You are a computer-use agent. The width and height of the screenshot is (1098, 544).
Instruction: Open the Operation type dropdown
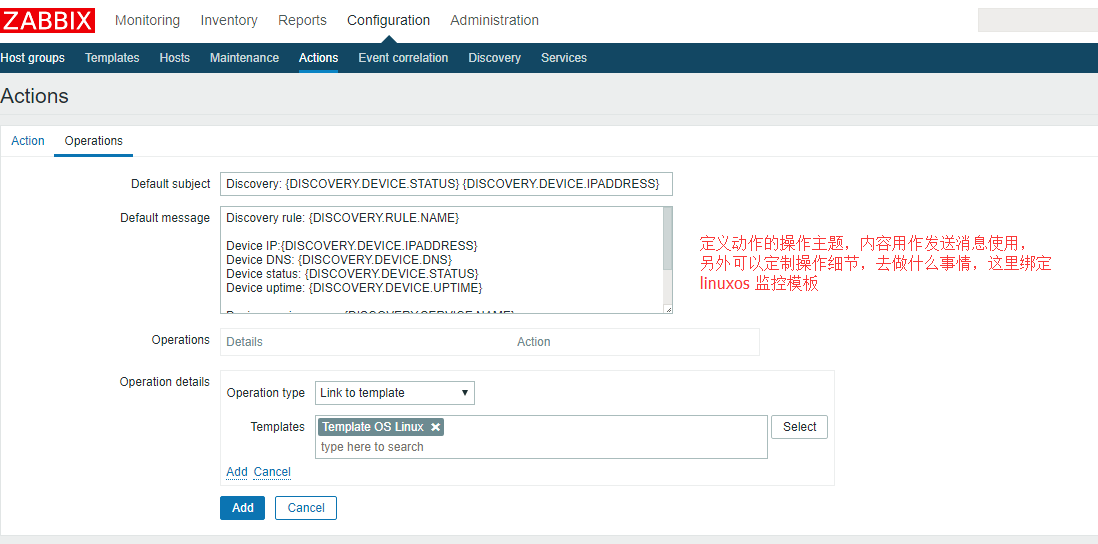[395, 393]
